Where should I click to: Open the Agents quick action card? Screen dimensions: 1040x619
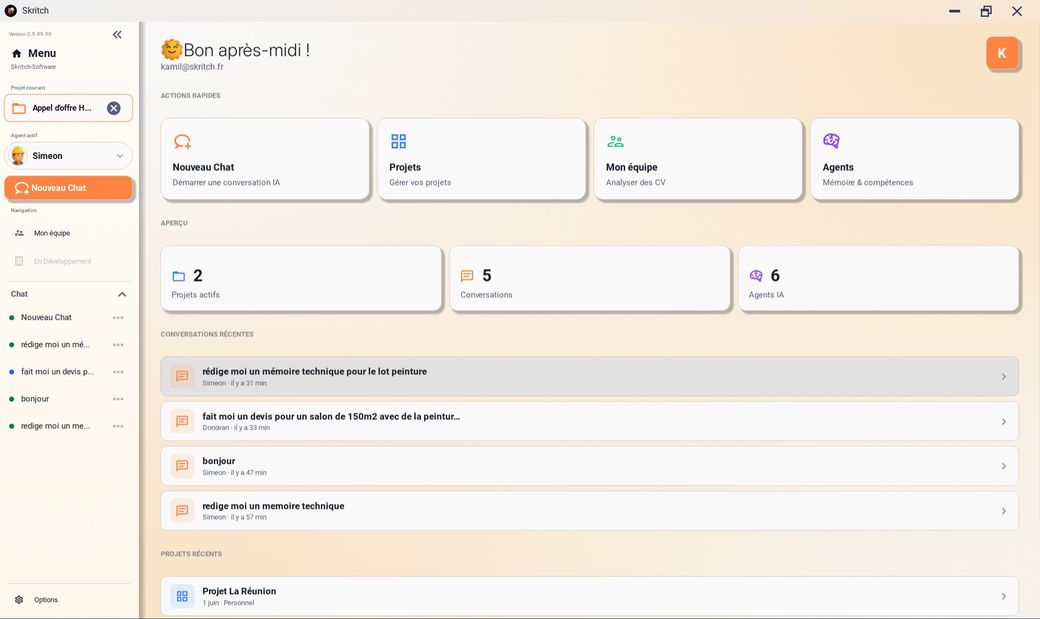(915, 159)
